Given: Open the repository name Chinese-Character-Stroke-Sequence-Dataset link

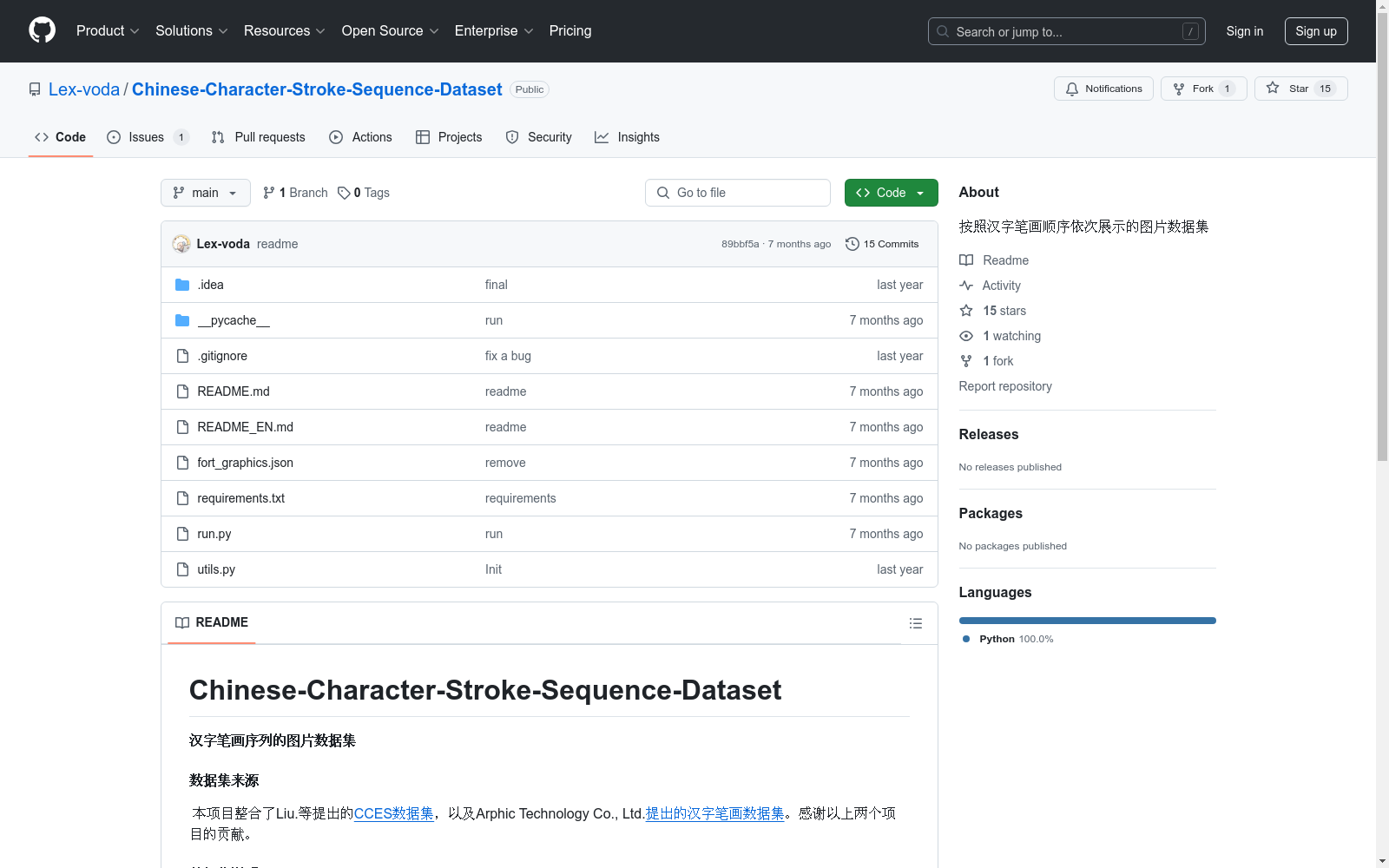Looking at the screenshot, I should (x=317, y=89).
